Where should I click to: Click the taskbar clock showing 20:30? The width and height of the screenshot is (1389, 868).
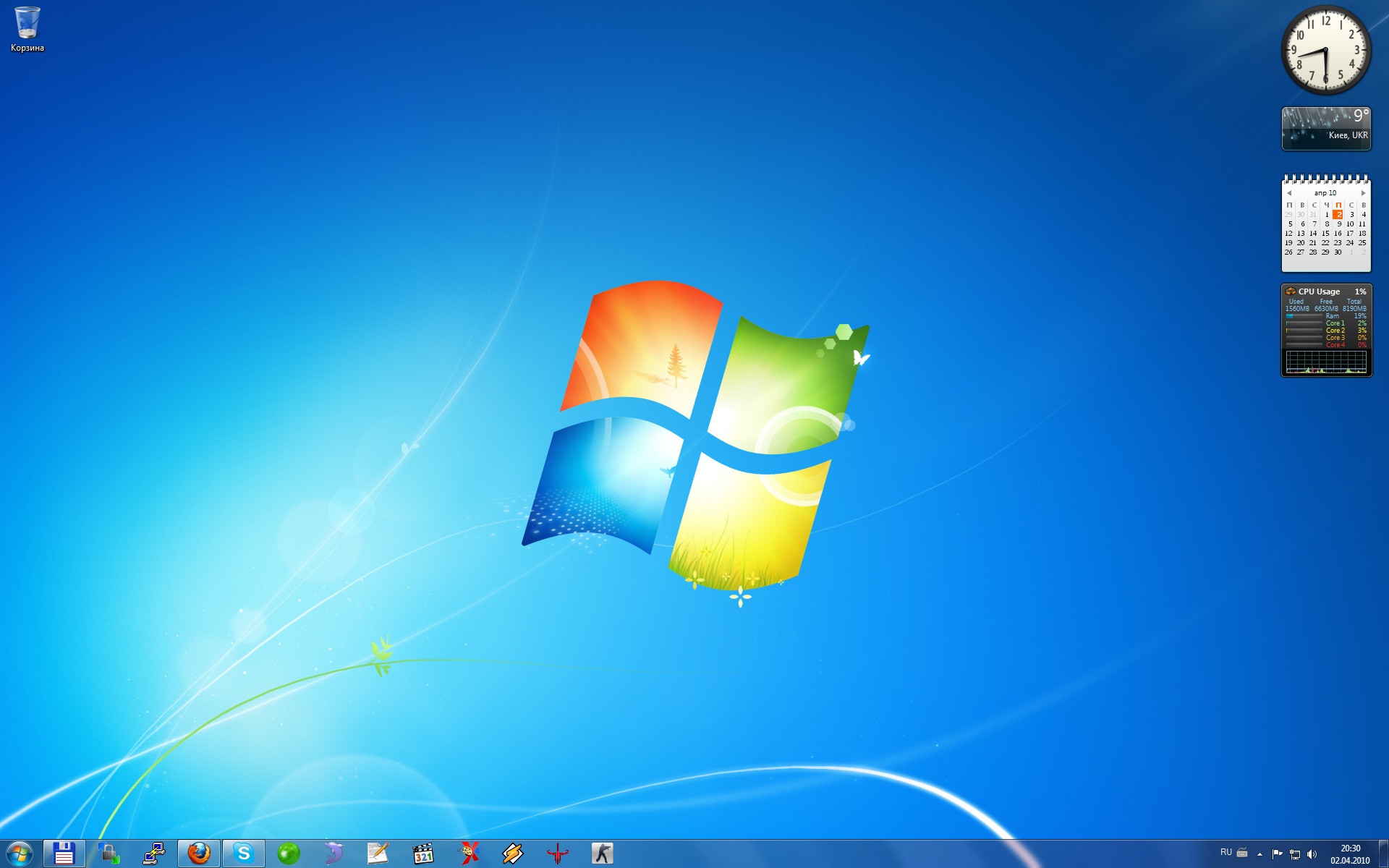[x=1350, y=854]
